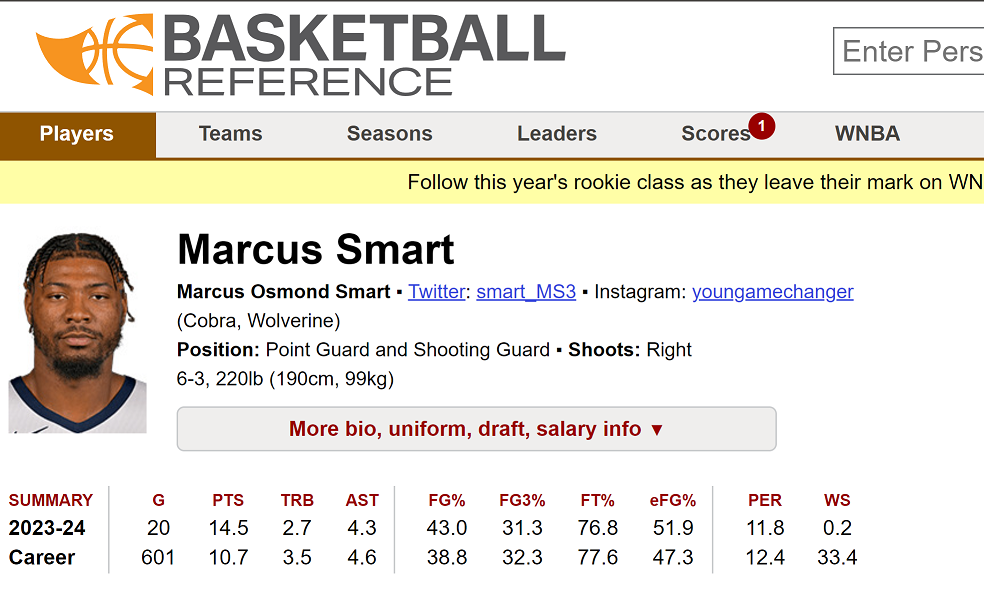984x602 pixels.
Task: Click the player search input field
Action: (x=909, y=51)
